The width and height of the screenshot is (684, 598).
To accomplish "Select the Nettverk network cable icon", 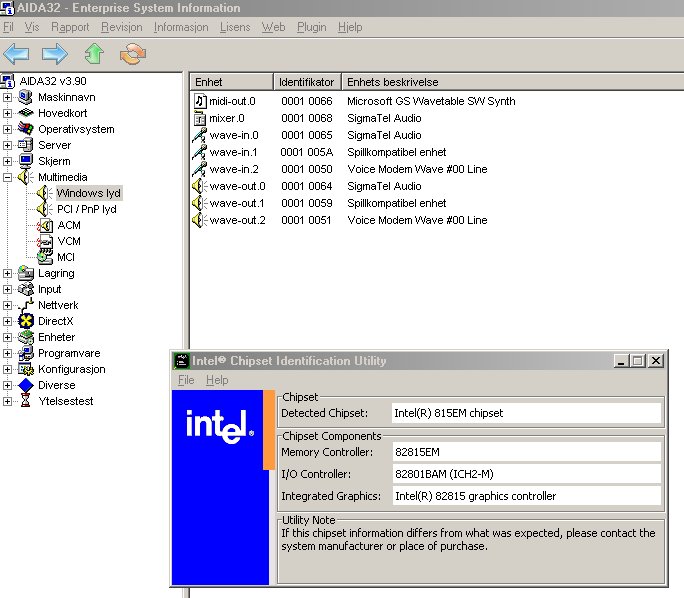I will tap(26, 305).
